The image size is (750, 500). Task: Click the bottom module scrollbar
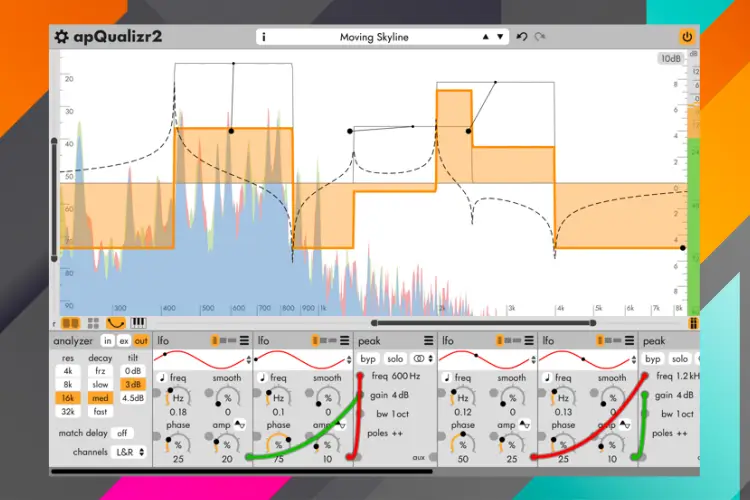click(242, 472)
